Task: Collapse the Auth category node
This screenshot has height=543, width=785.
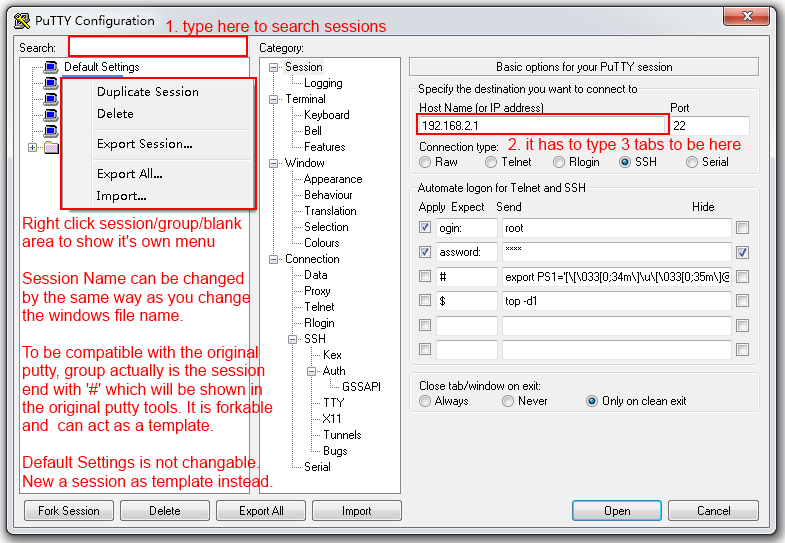Action: pos(311,371)
